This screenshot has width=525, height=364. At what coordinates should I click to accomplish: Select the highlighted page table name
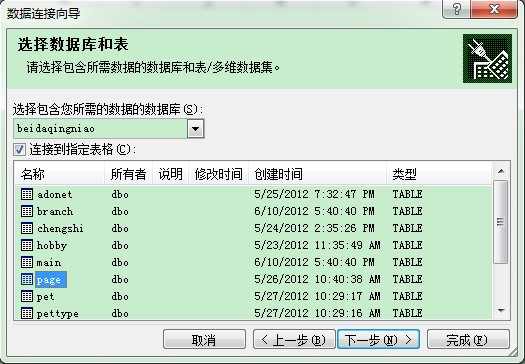pos(51,280)
